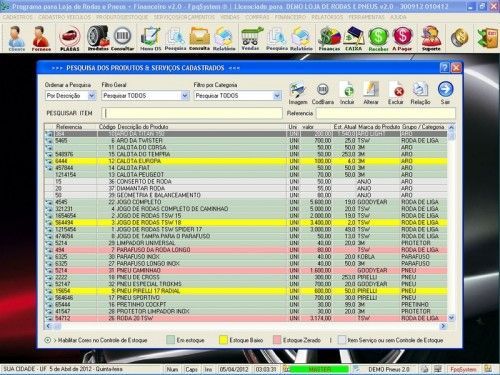Open the VENDAS menu

click(x=230, y=17)
